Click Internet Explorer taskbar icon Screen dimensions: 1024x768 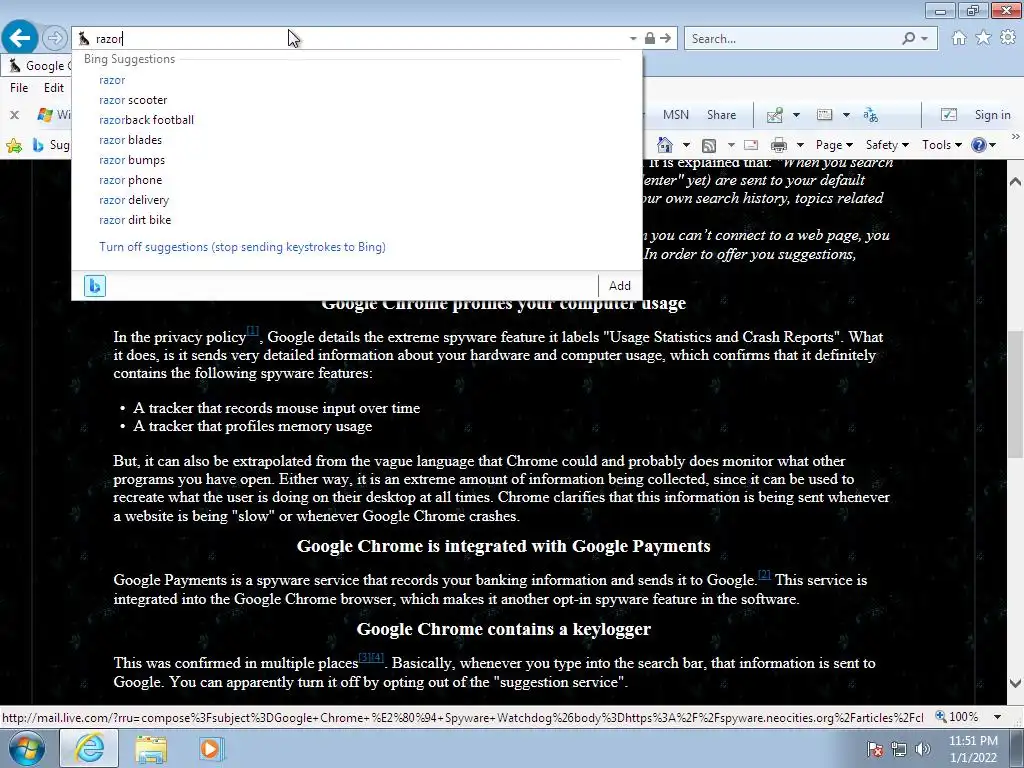(x=89, y=748)
